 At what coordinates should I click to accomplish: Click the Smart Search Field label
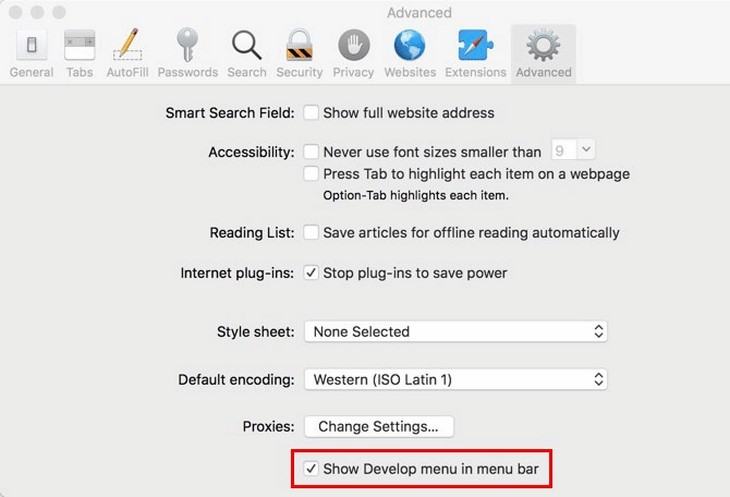[230, 113]
